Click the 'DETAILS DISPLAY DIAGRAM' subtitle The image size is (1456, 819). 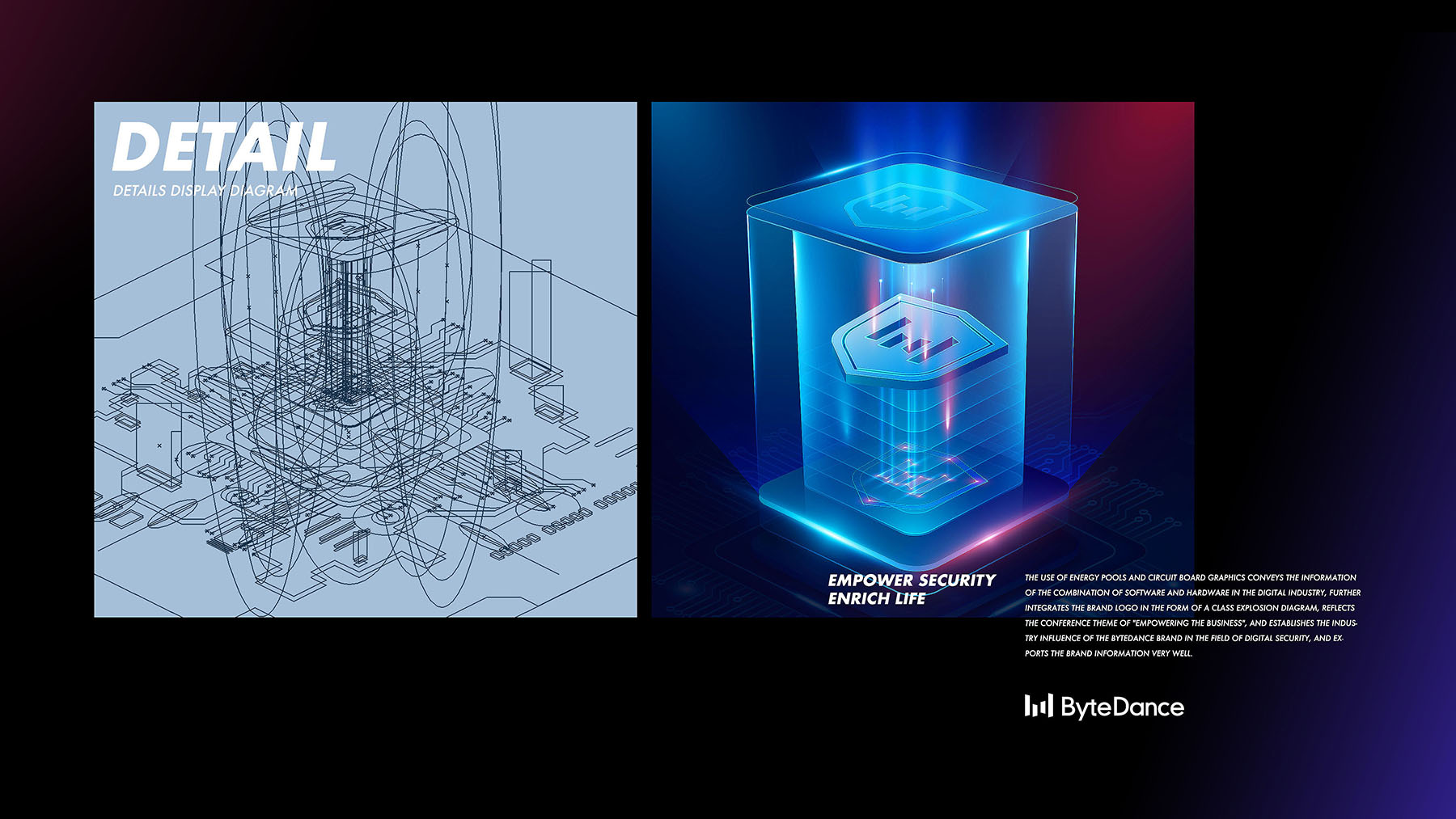tap(205, 191)
